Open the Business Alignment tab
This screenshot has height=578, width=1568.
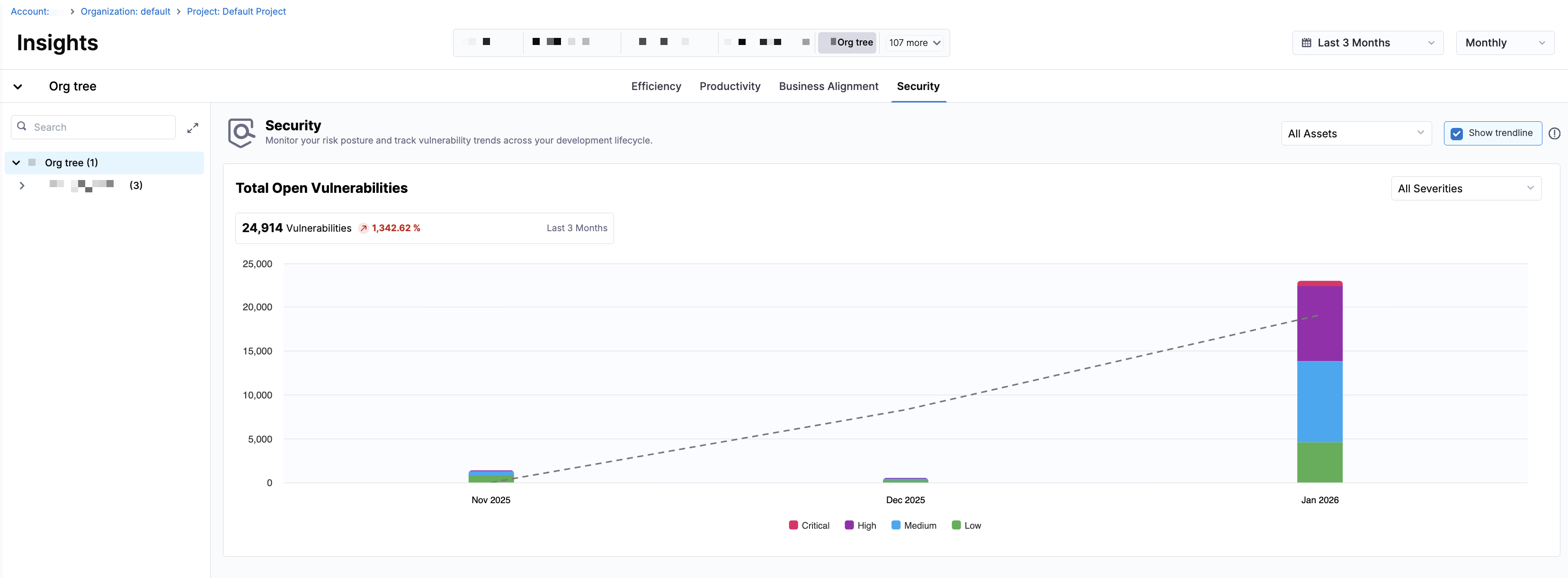(x=828, y=87)
